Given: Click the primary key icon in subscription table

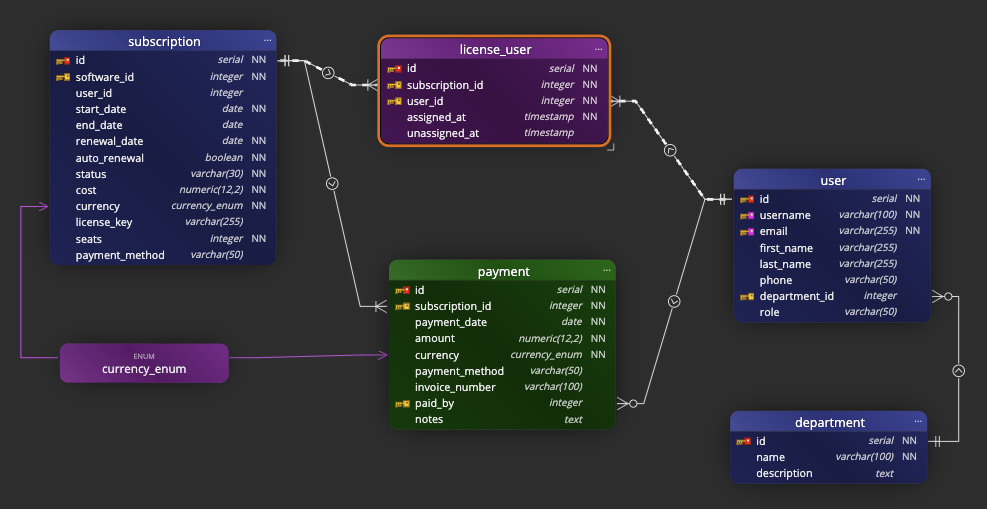Looking at the screenshot, I should click(x=62, y=61).
